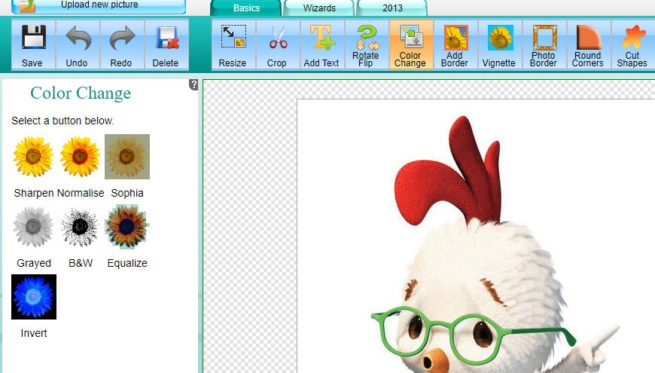Open the Add Border tool
Viewport: 655px width, 373px height.
455,44
